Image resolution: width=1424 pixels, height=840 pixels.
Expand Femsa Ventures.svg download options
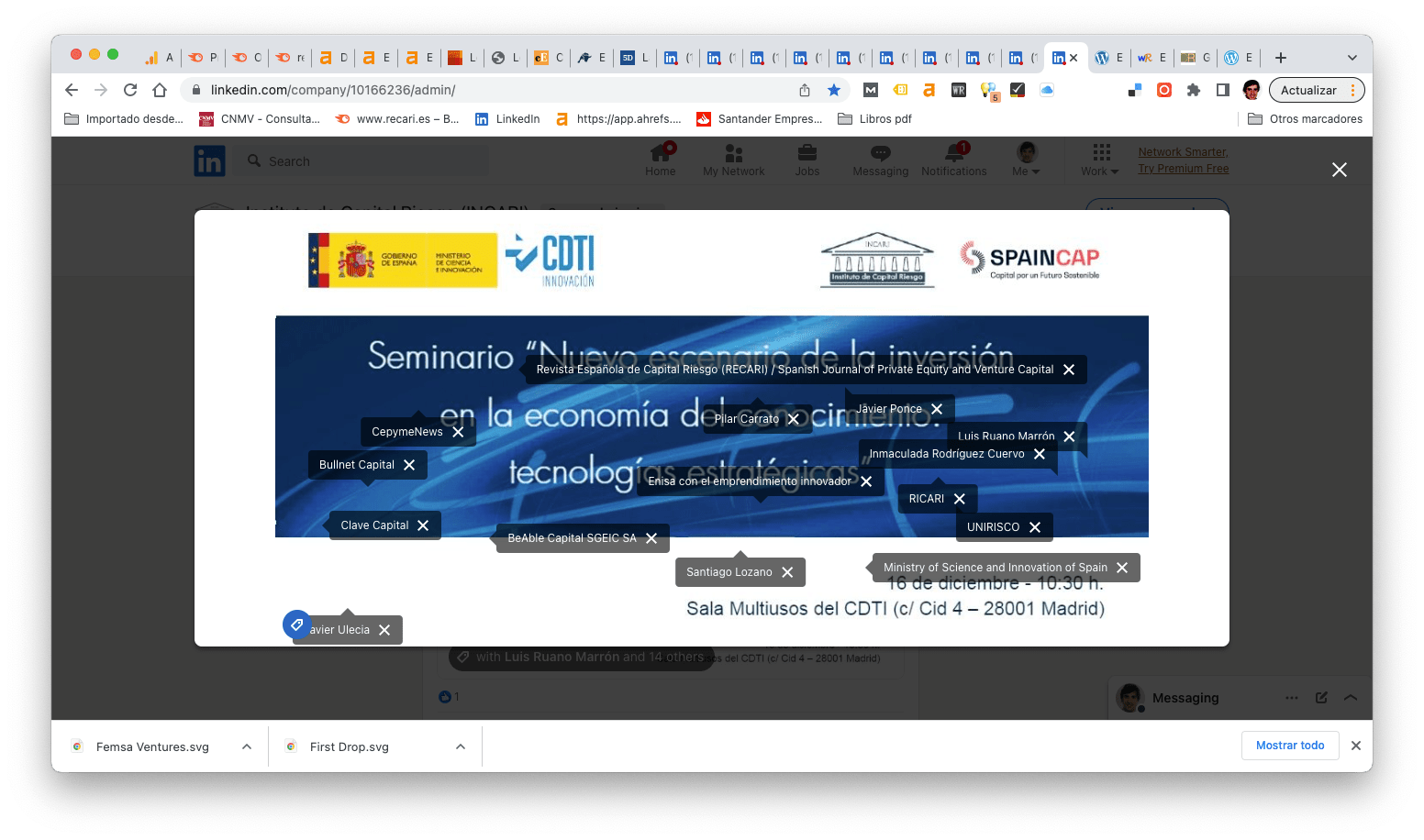pyautogui.click(x=247, y=746)
